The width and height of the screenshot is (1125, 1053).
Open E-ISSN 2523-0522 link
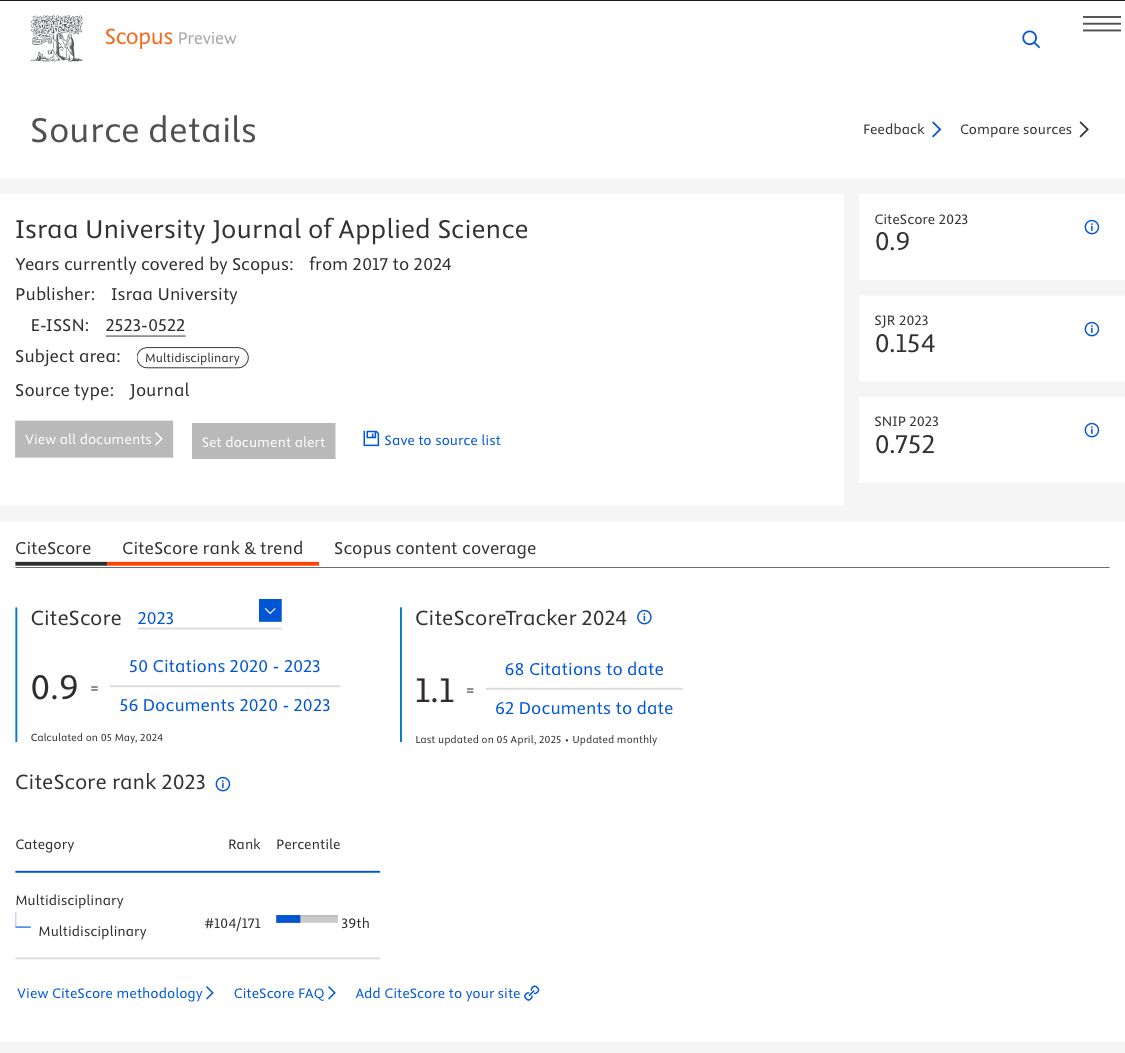click(145, 326)
